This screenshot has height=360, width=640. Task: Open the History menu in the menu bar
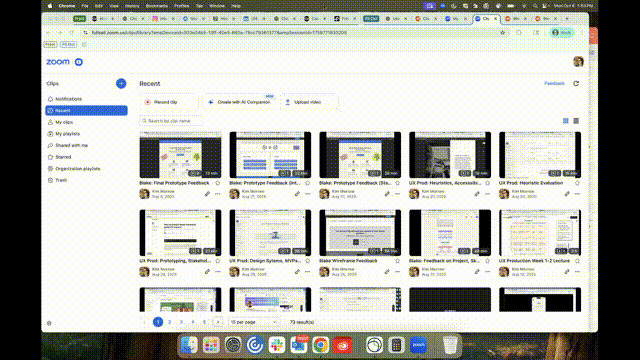click(x=132, y=6)
